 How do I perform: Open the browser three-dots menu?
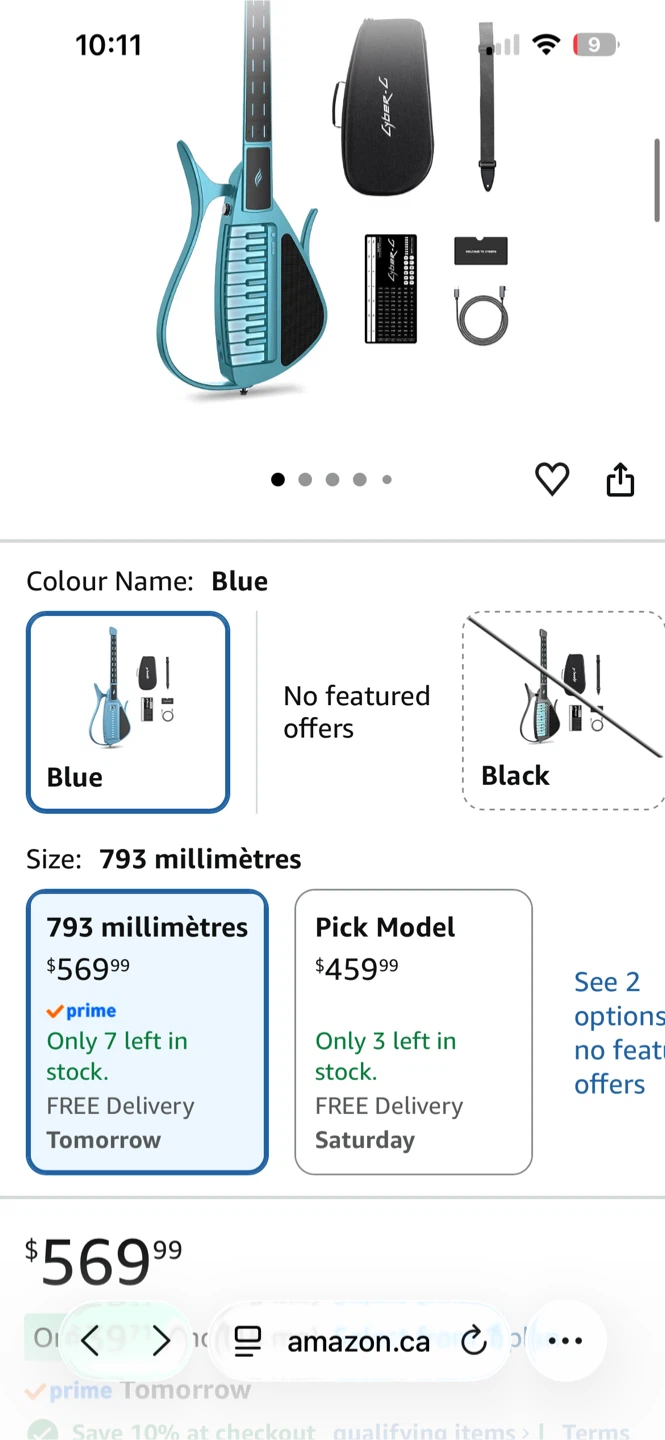(x=565, y=1341)
